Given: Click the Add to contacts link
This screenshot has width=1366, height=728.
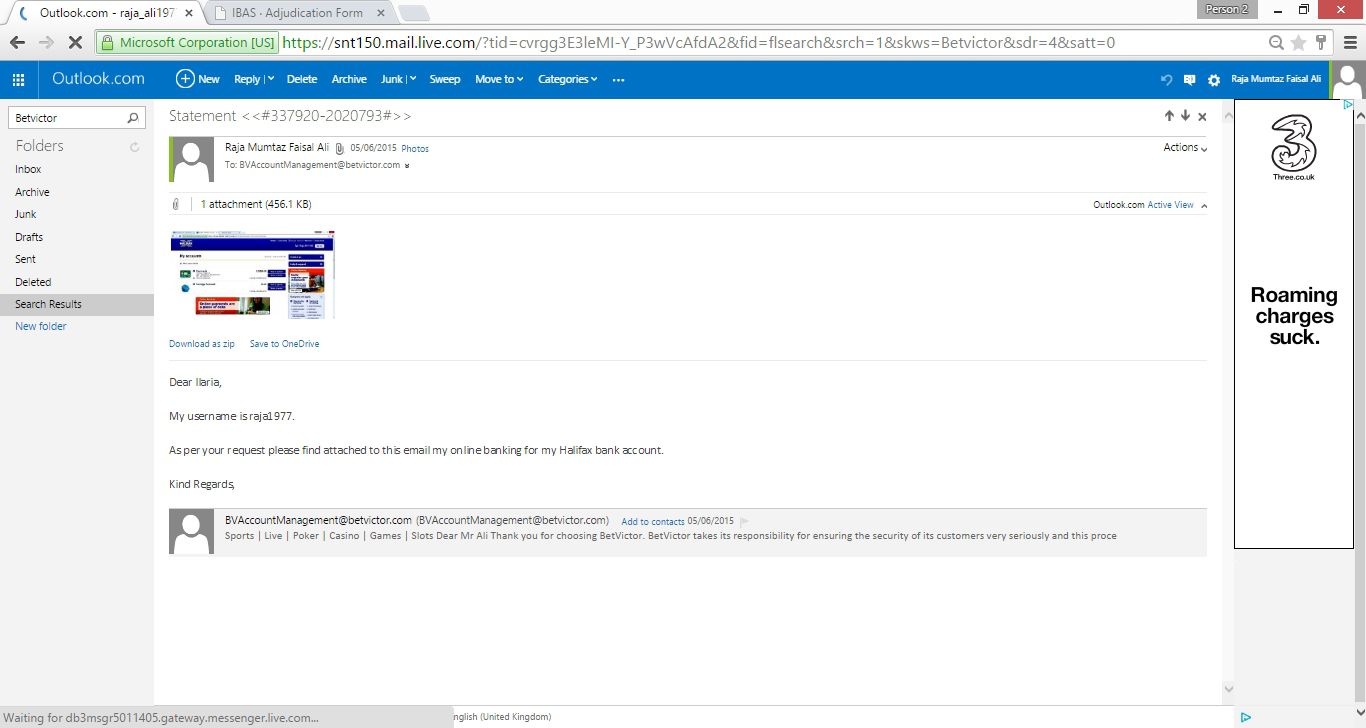Looking at the screenshot, I should (653, 522).
